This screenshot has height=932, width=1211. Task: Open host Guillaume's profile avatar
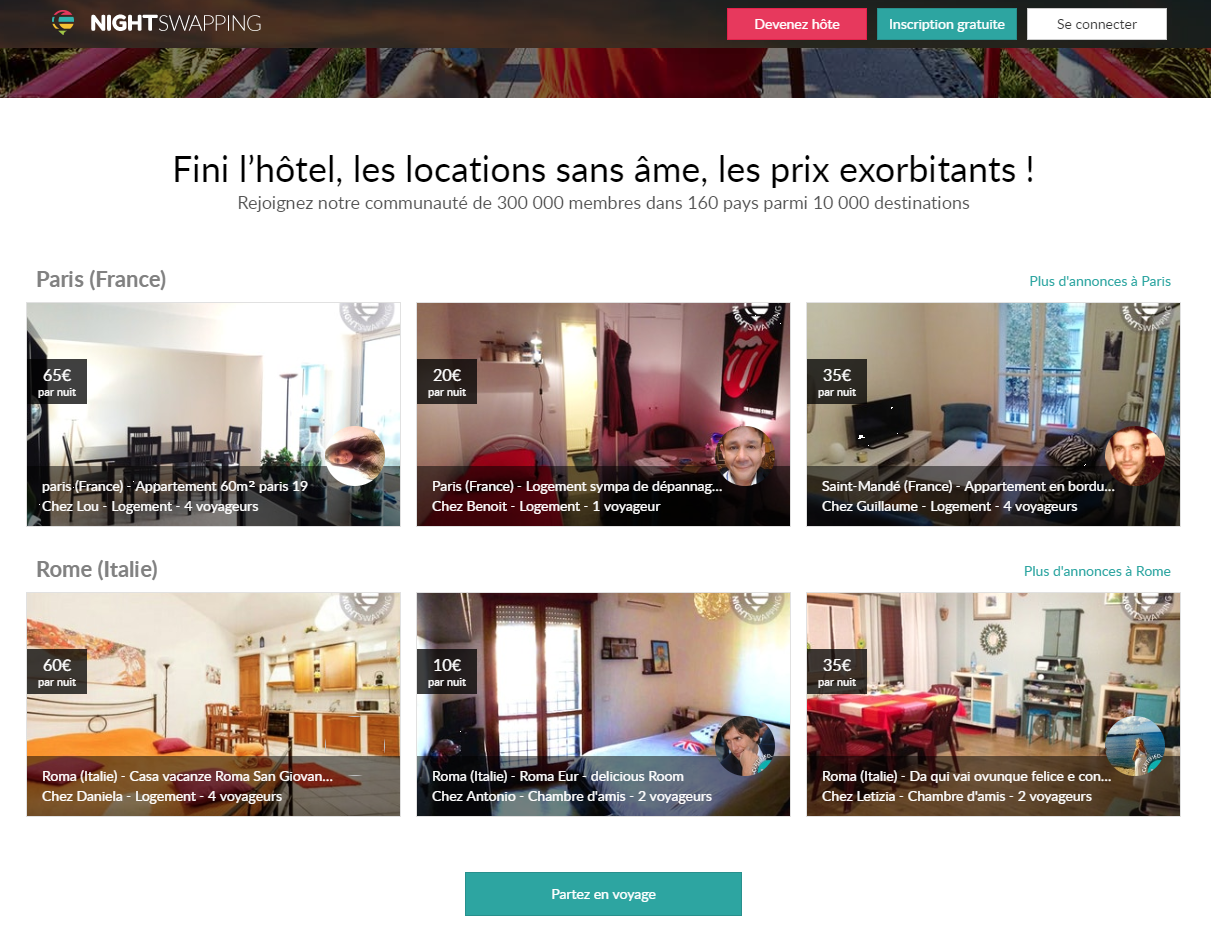coord(1135,456)
